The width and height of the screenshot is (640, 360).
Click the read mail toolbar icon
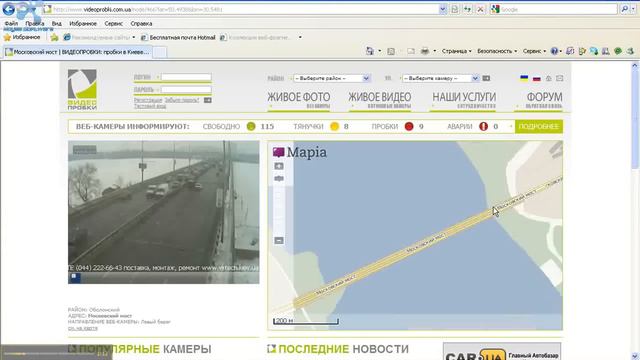(411, 51)
